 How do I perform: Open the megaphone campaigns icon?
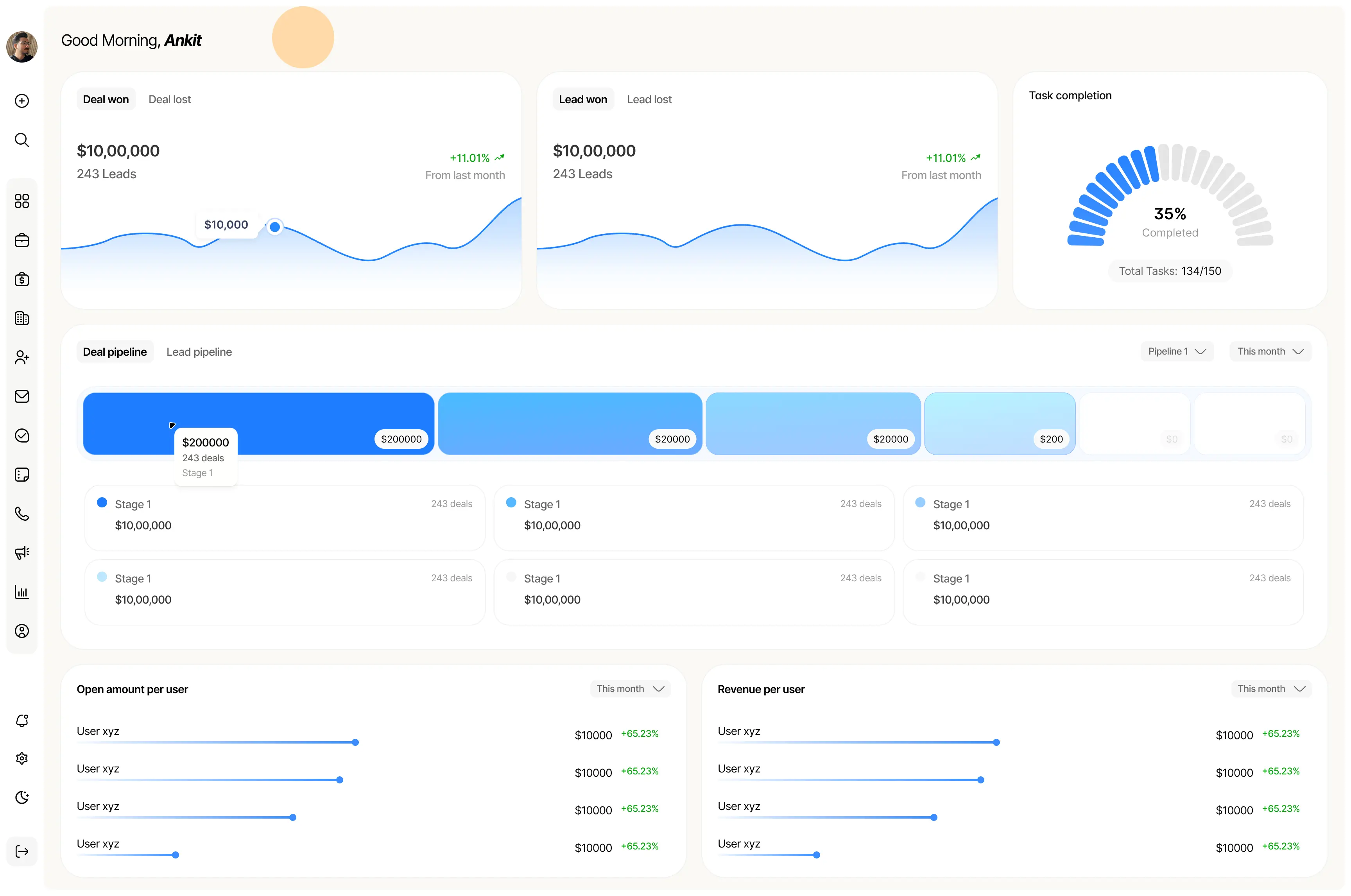tap(22, 552)
